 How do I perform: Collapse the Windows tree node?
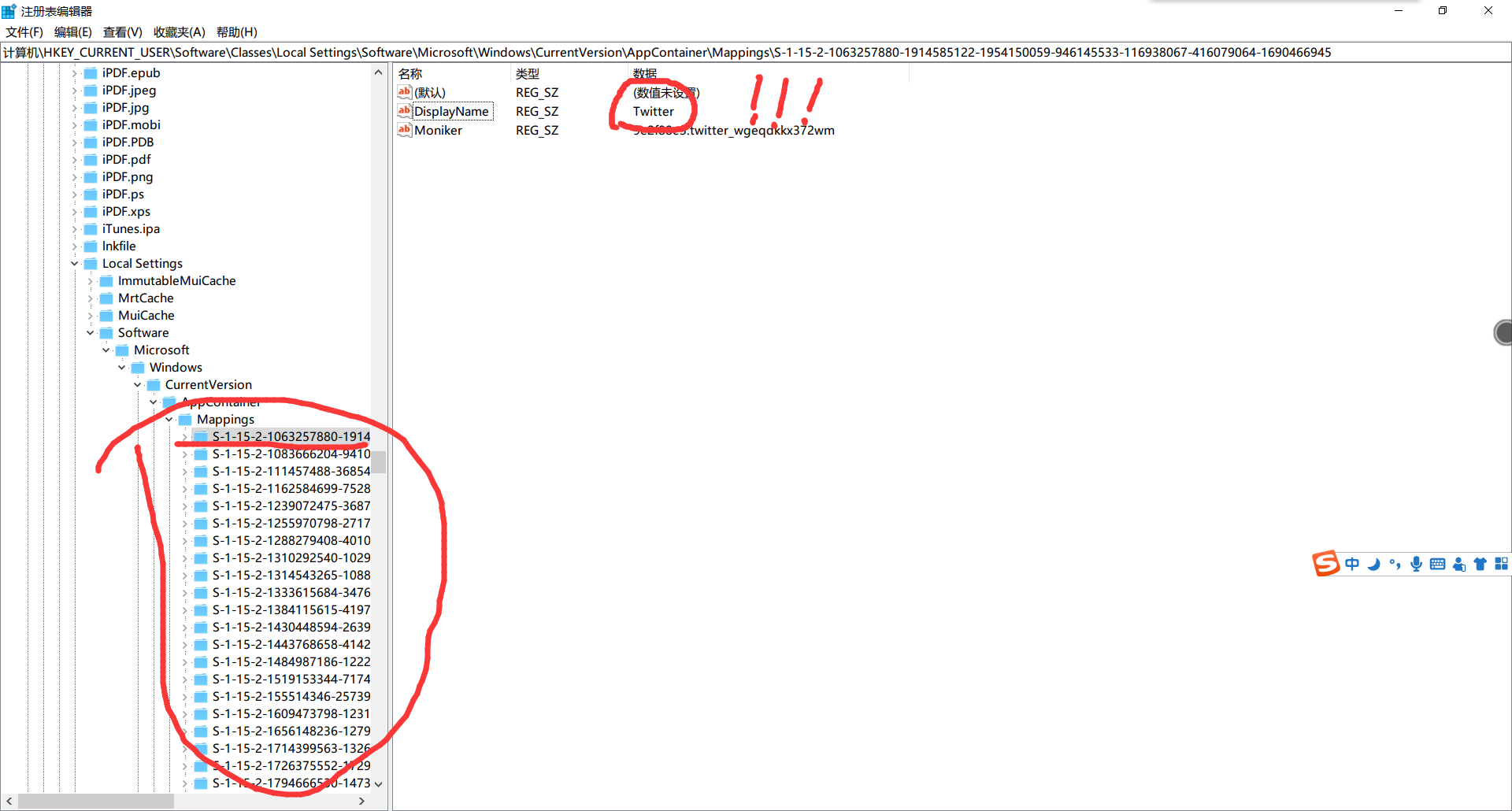(x=122, y=368)
